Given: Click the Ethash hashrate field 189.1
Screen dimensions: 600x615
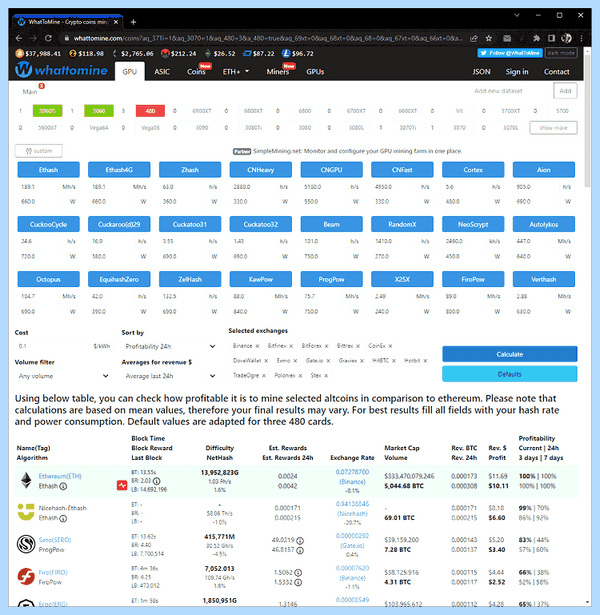Looking at the screenshot, I should click(x=37, y=187).
